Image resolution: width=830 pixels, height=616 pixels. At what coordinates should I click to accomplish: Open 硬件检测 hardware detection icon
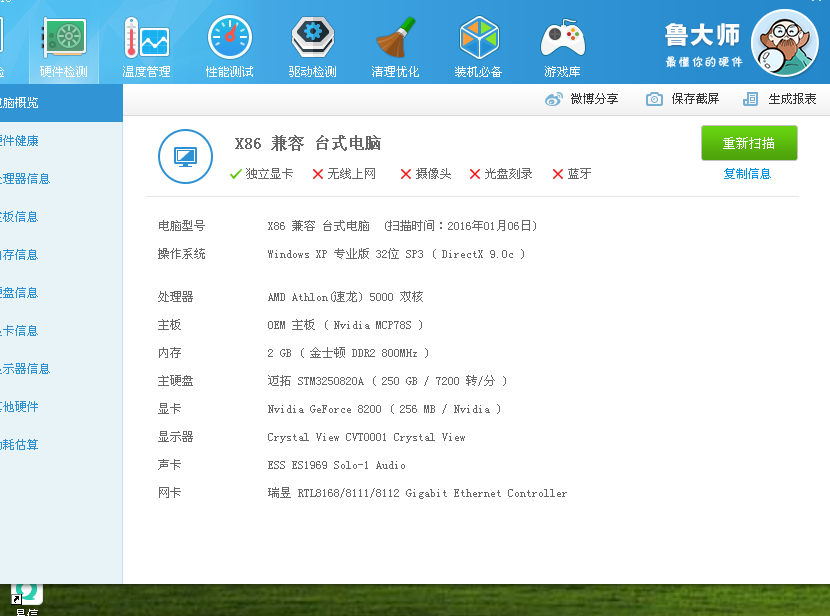tap(64, 46)
